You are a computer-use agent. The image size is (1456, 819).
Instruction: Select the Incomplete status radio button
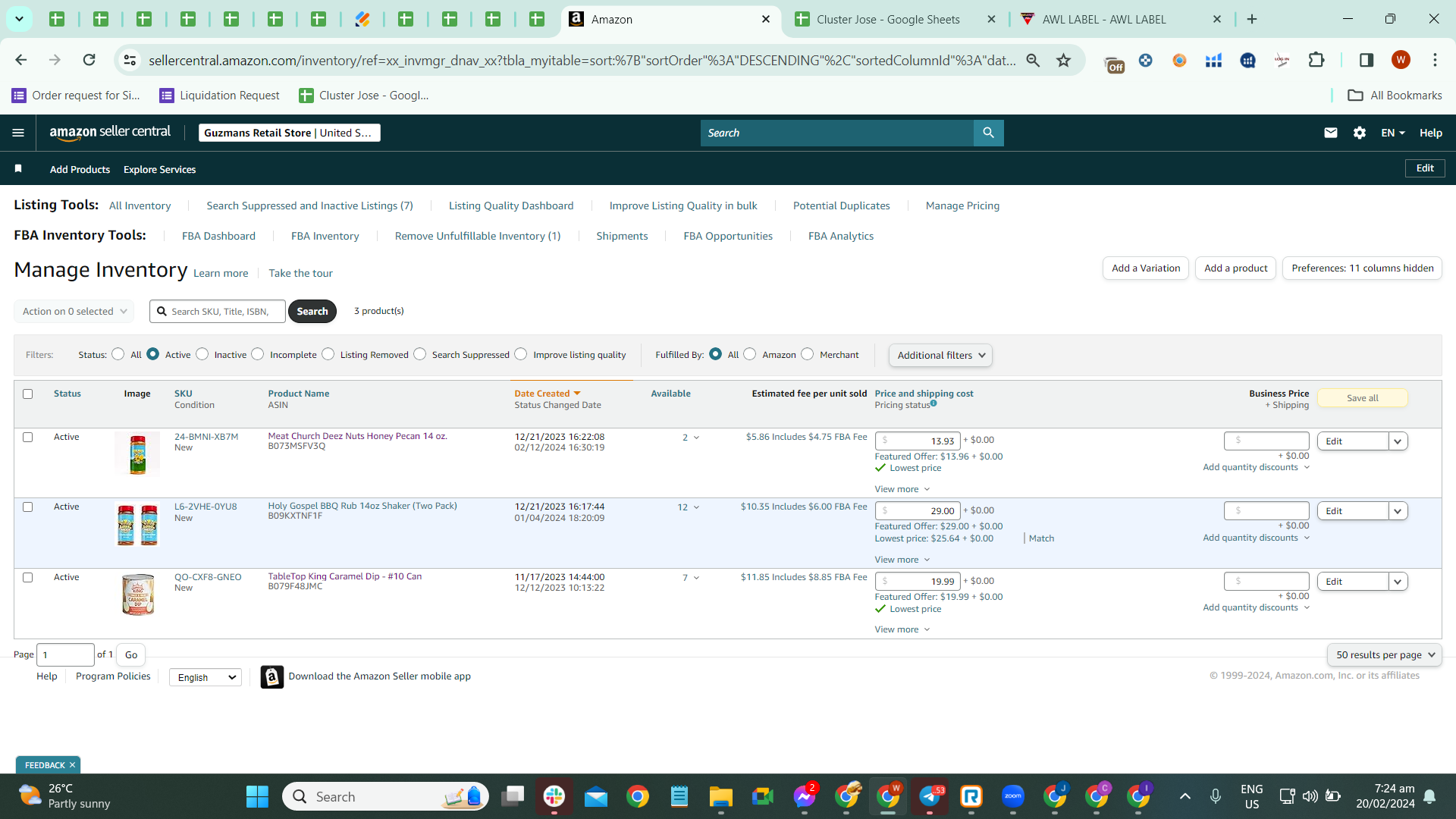click(258, 354)
